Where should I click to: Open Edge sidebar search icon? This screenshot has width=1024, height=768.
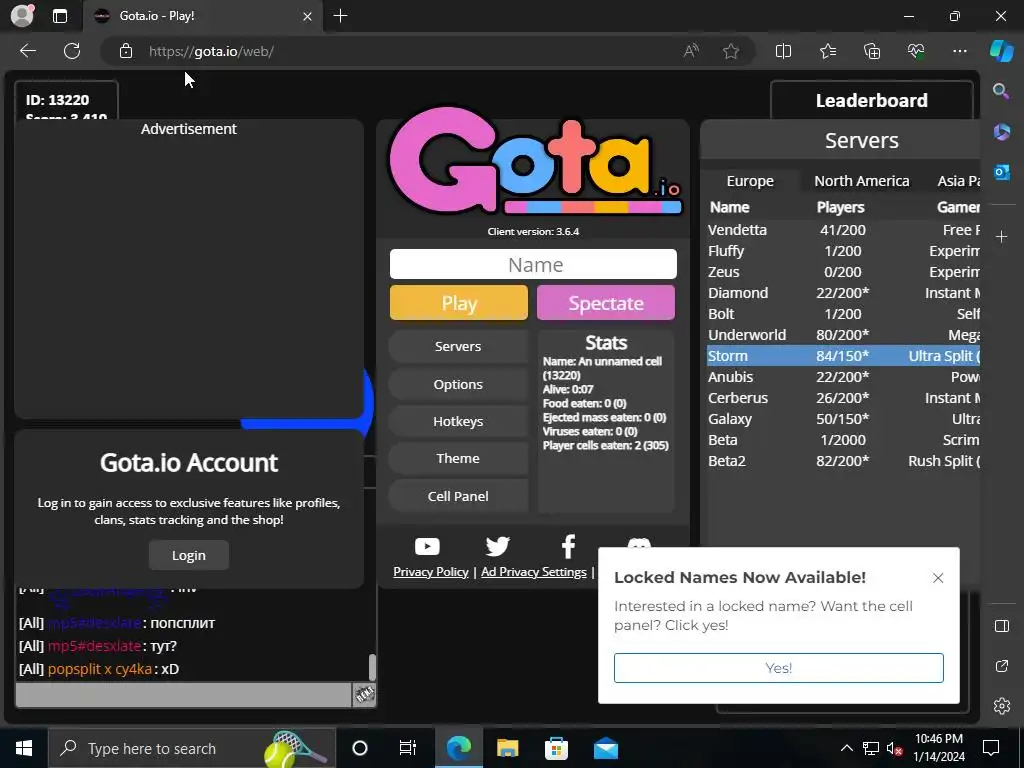[x=1001, y=91]
